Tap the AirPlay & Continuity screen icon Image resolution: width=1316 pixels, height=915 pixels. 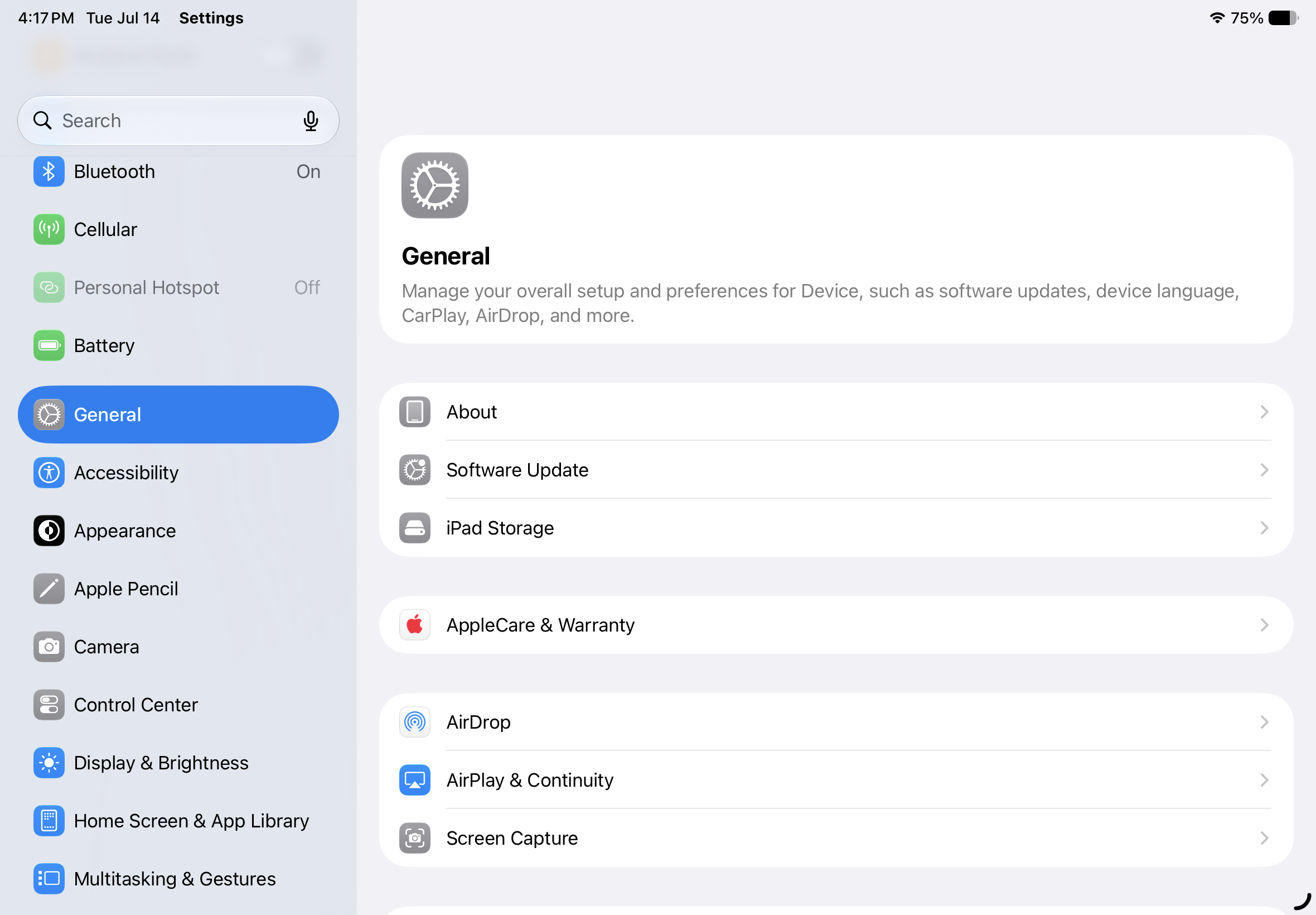click(x=415, y=779)
